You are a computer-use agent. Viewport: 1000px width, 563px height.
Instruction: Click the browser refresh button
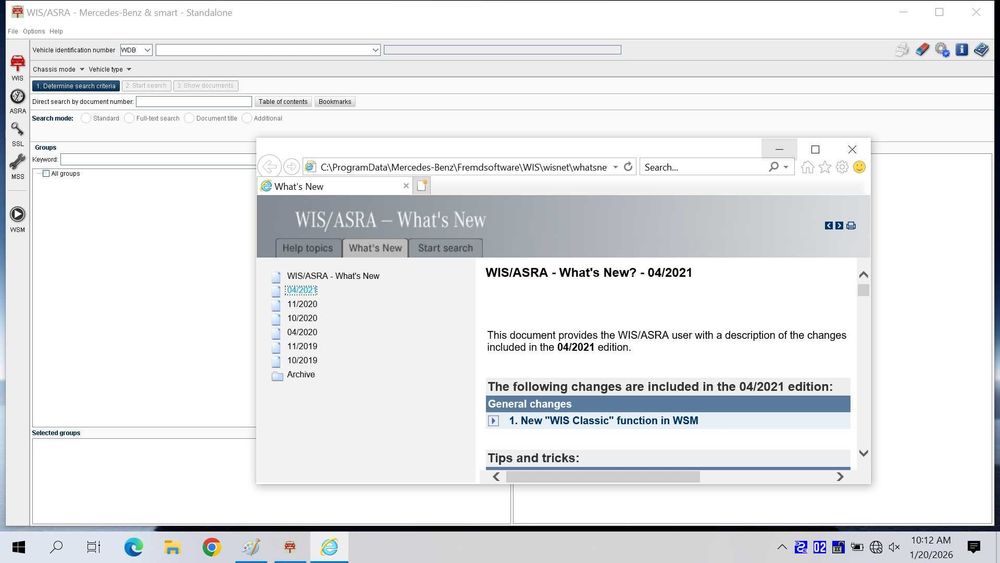point(628,167)
